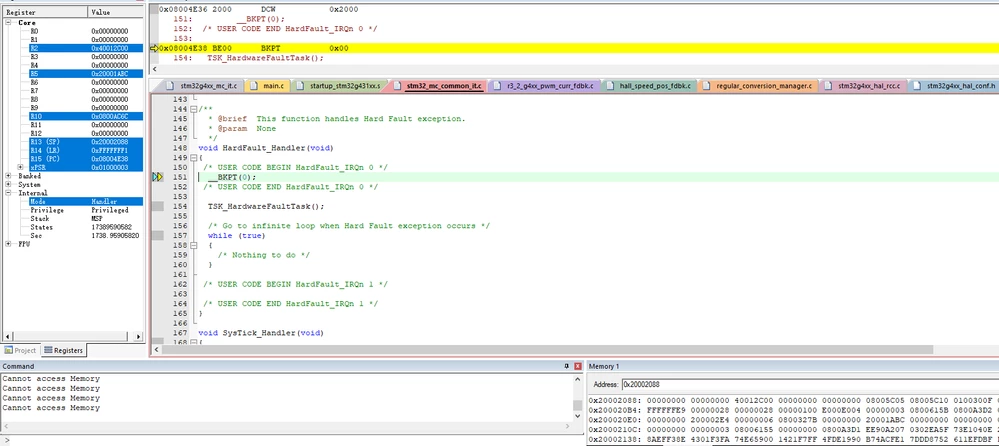Switch to hall_speed_pos_fdbk.c tab
Image resolution: width=999 pixels, height=446 pixels.
click(649, 85)
